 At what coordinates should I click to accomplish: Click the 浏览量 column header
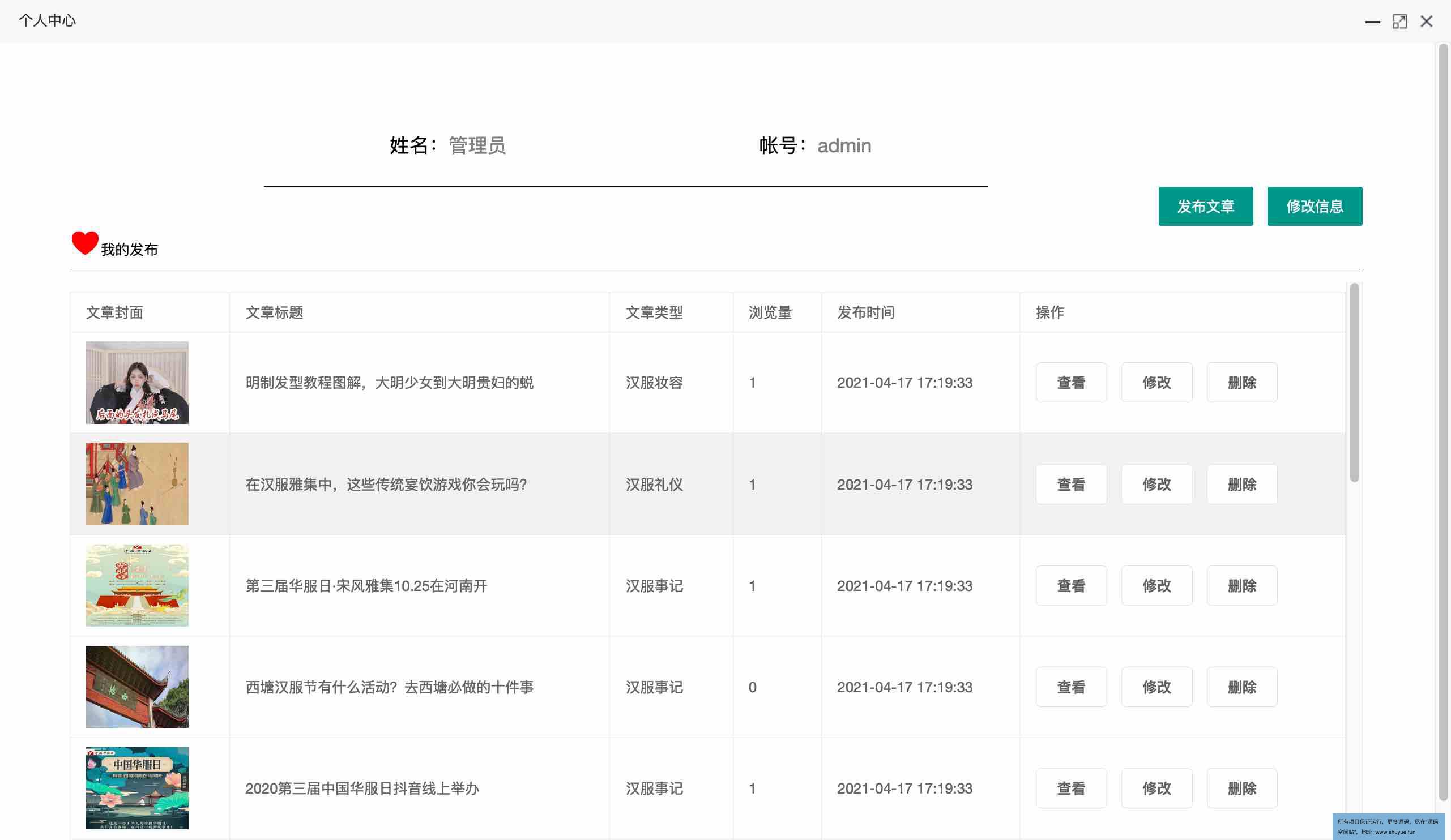pyautogui.click(x=770, y=312)
